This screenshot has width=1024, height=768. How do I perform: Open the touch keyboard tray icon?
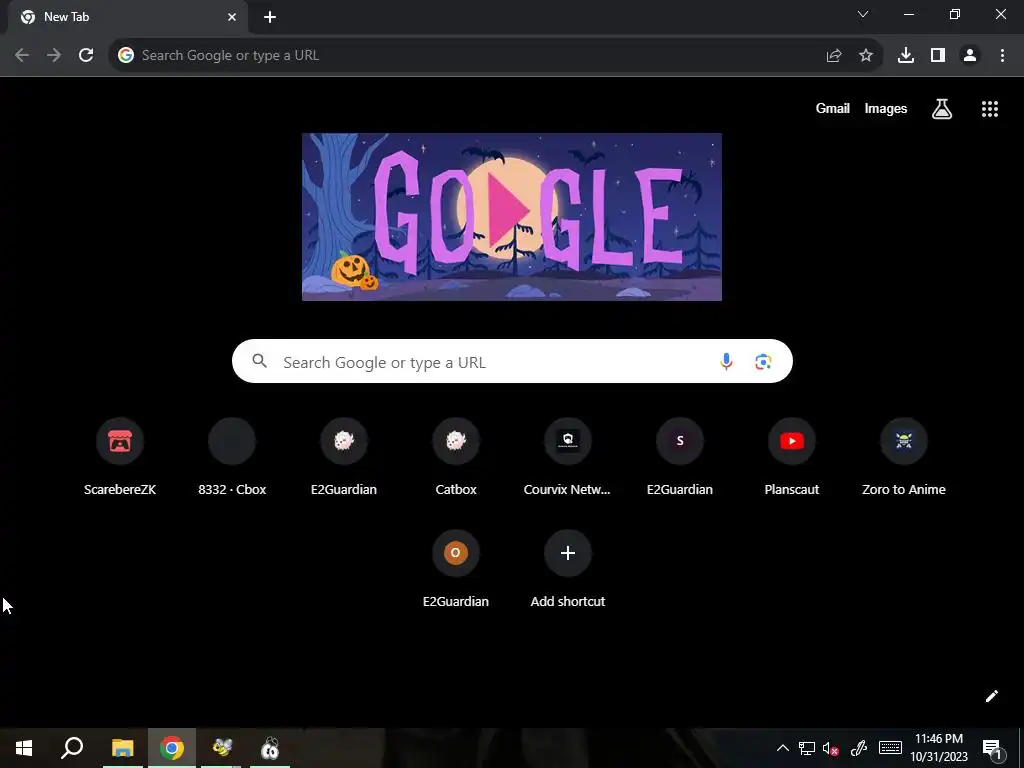click(890, 748)
